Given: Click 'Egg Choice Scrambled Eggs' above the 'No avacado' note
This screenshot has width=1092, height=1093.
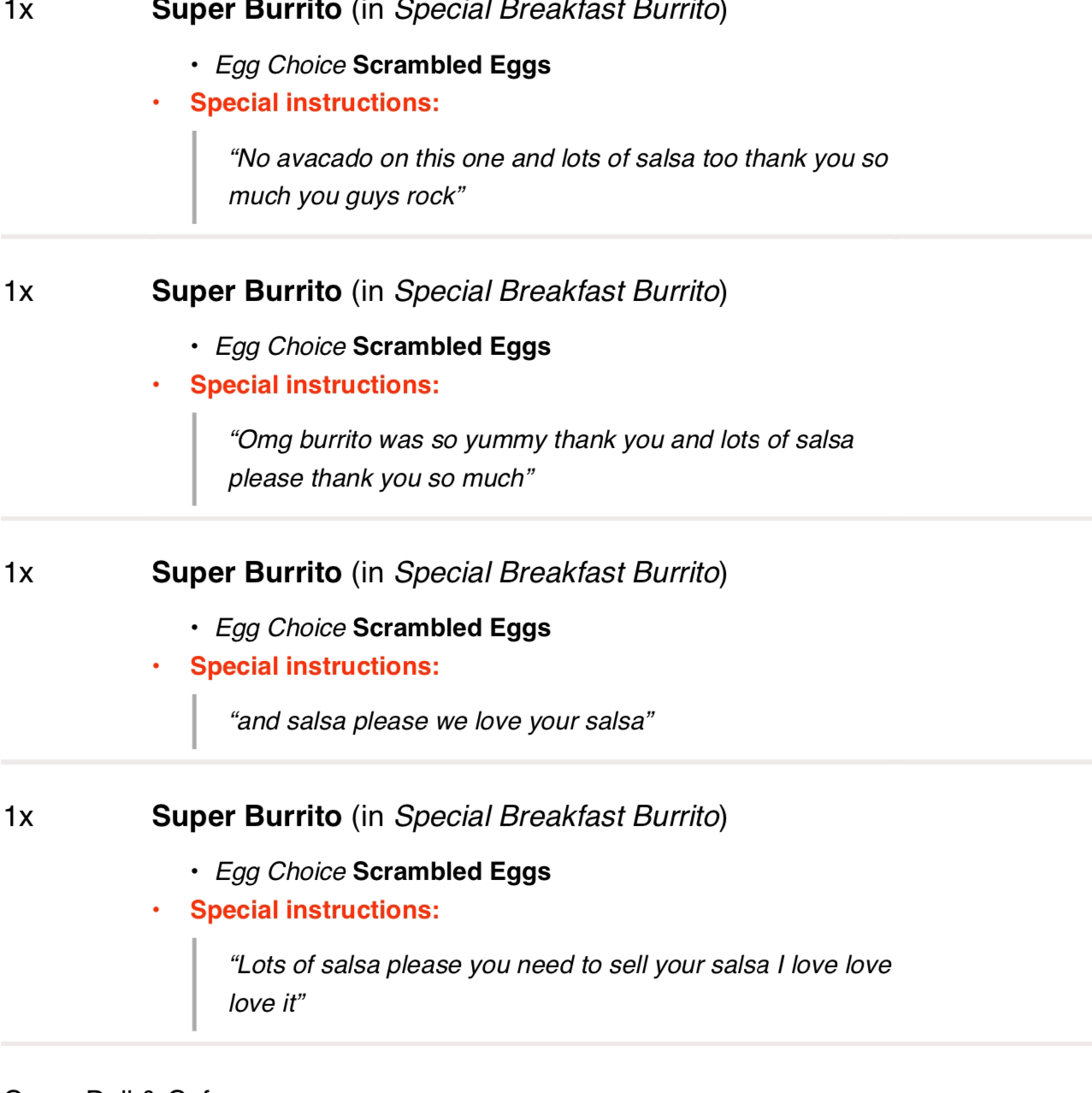Looking at the screenshot, I should pos(382,65).
